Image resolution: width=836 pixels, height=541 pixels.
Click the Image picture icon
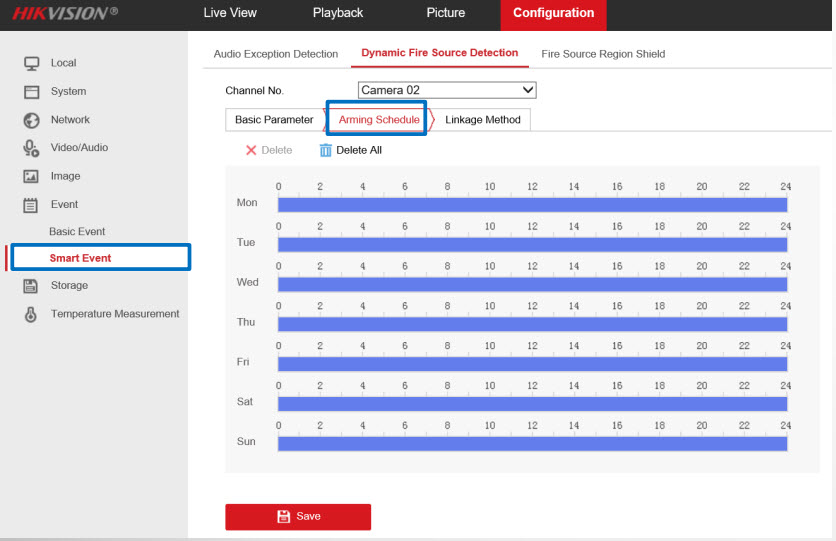31,177
